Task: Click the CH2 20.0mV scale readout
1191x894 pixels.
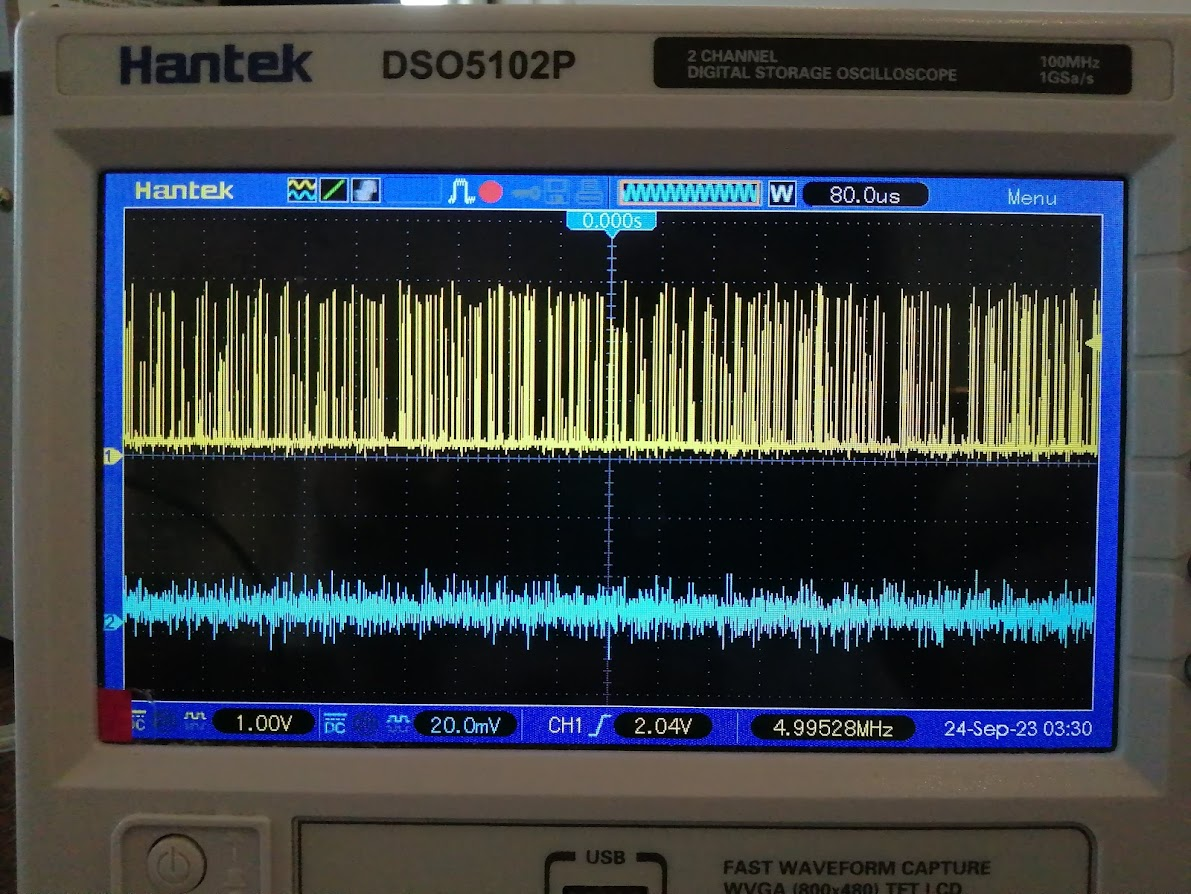Action: coord(466,725)
